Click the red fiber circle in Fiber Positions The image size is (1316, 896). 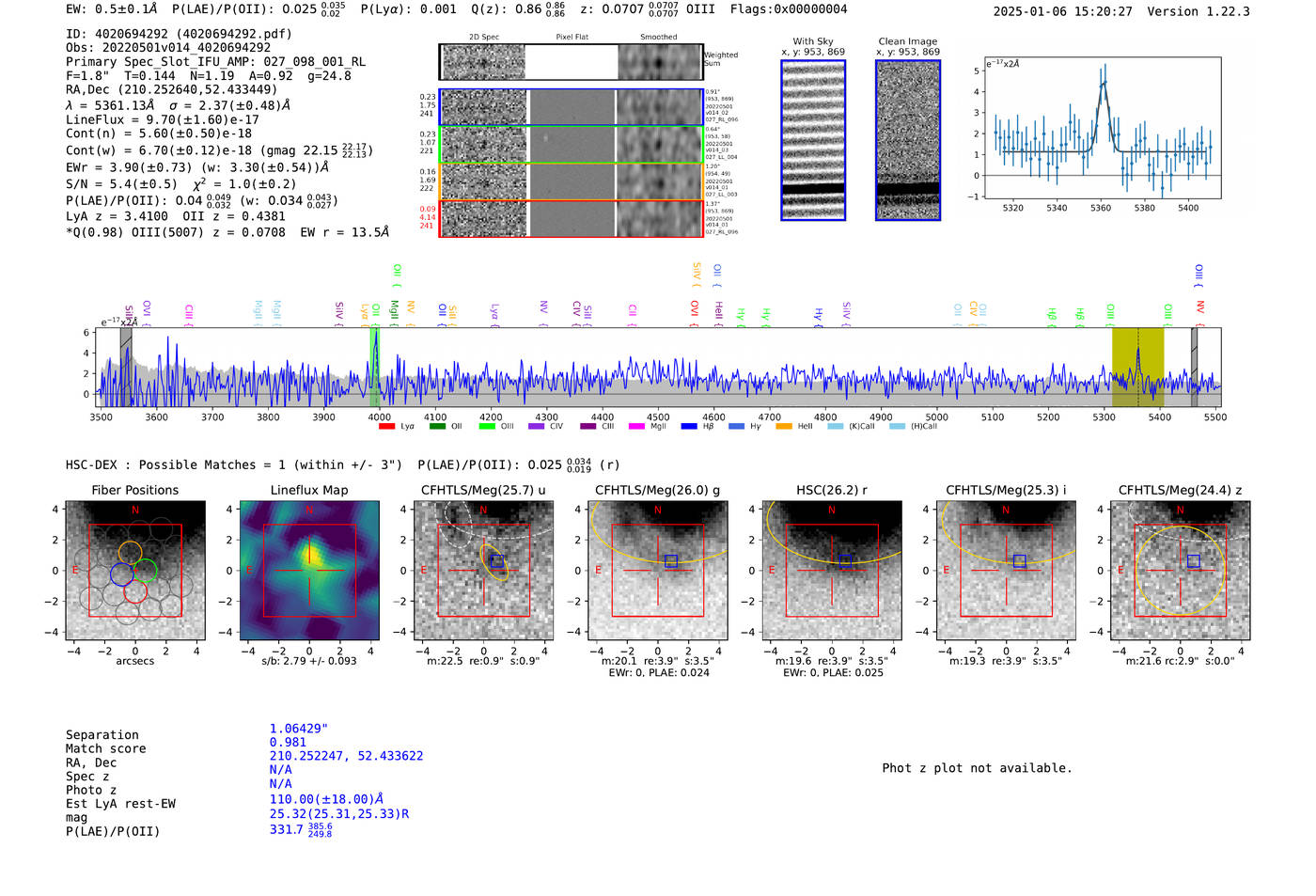(135, 590)
